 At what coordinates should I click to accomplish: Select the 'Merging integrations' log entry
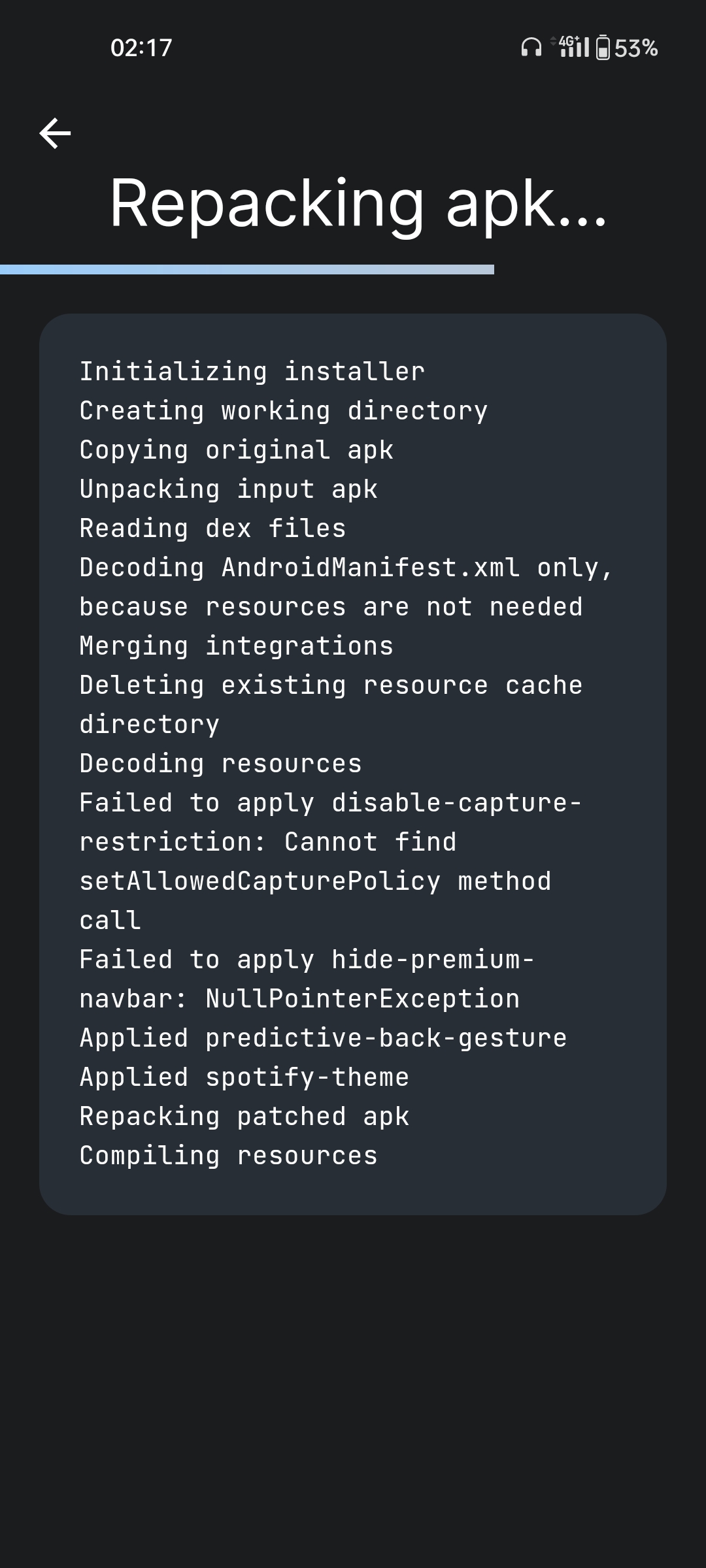[235, 645]
